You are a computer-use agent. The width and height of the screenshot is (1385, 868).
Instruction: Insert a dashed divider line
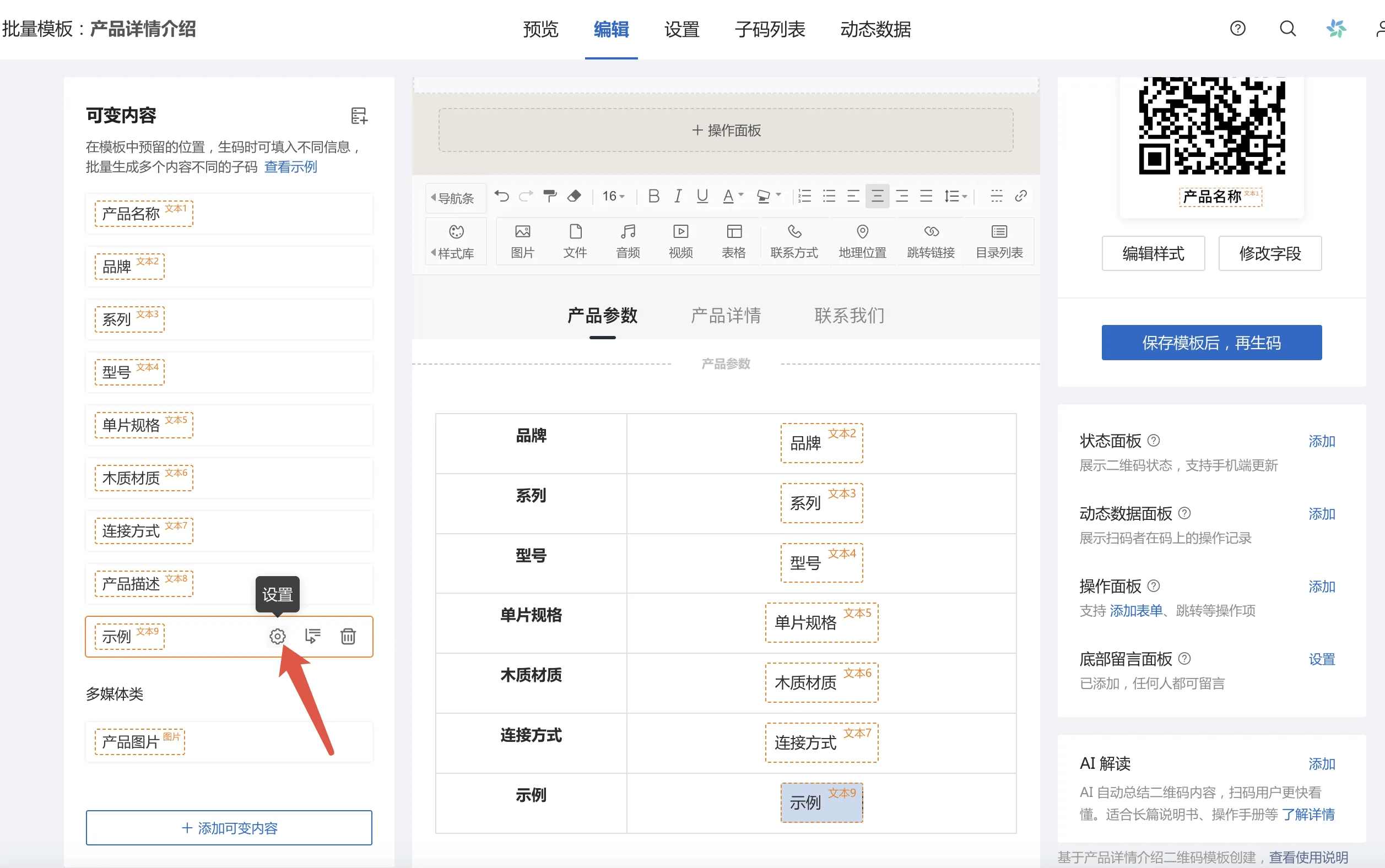(x=996, y=196)
